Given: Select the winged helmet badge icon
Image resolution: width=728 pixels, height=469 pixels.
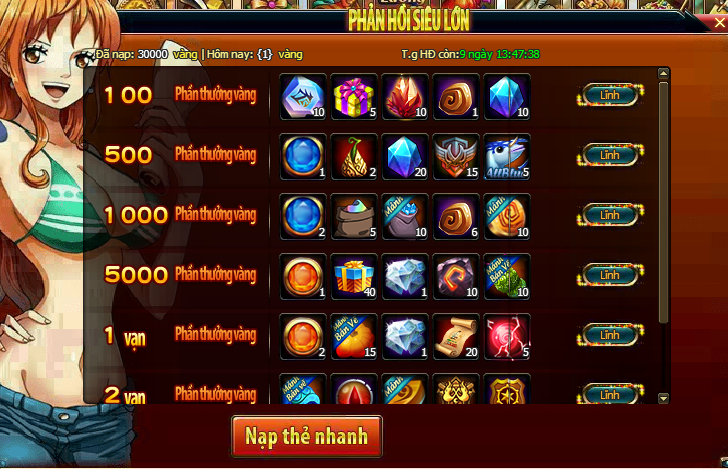Looking at the screenshot, I should [456, 156].
